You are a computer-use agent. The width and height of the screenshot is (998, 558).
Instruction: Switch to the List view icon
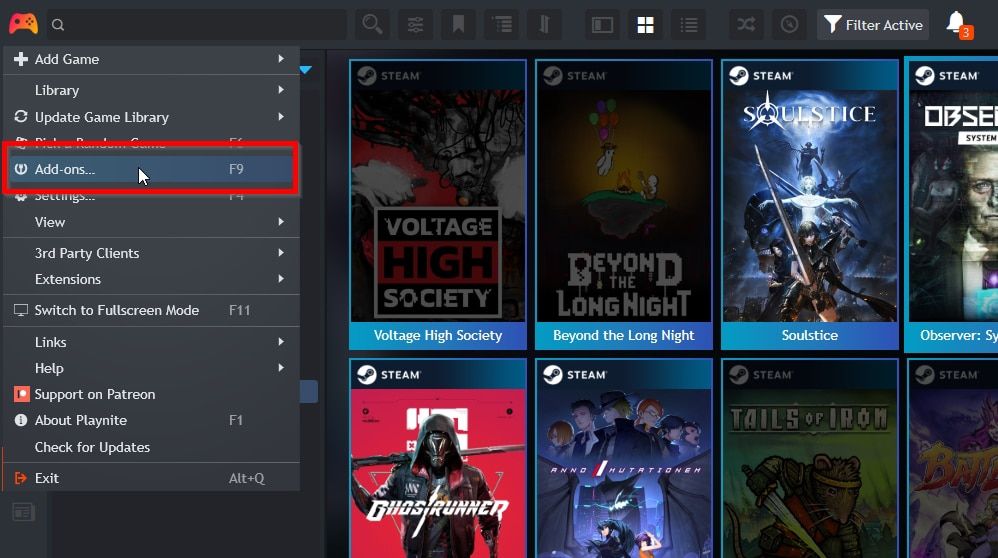tap(689, 25)
